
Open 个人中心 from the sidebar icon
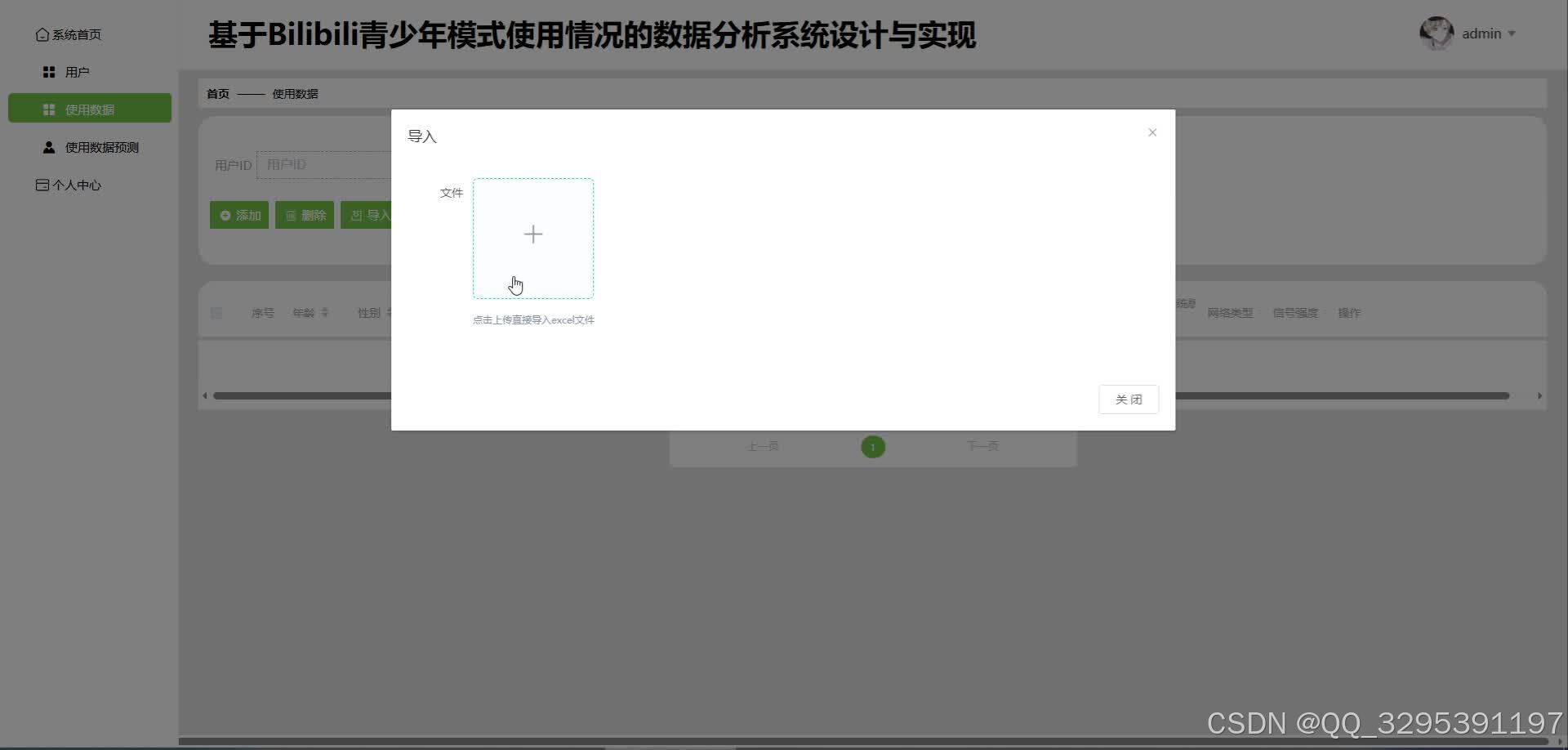tap(42, 185)
